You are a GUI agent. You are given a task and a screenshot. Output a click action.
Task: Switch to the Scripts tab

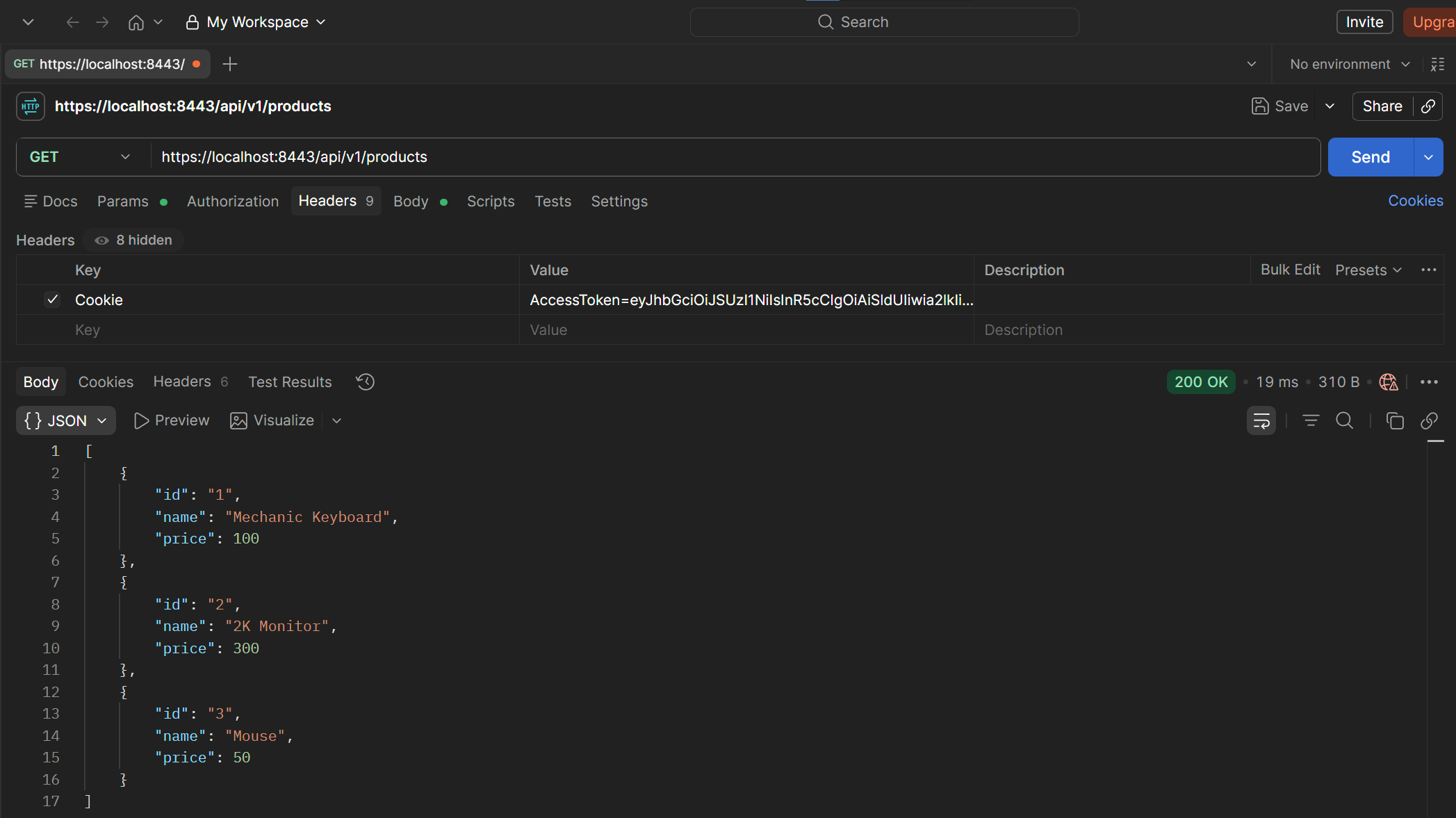(491, 202)
